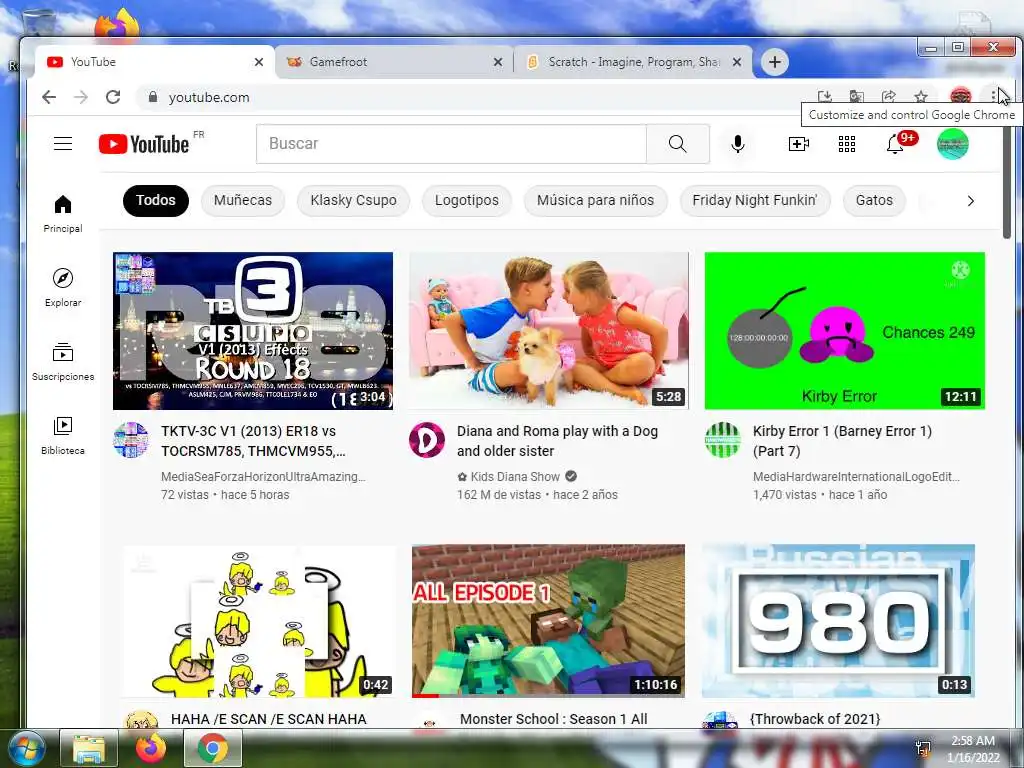Bookmark this page with the star icon

(x=921, y=97)
